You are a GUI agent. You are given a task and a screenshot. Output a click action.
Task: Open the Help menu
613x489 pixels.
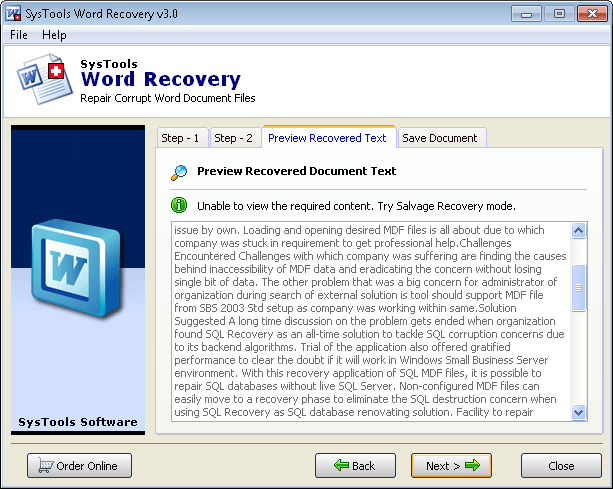pos(54,35)
